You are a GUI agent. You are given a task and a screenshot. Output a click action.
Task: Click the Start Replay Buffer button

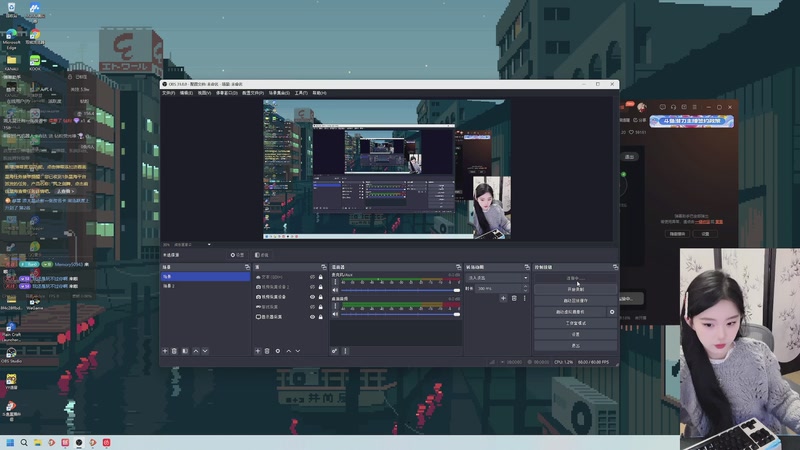click(576, 301)
